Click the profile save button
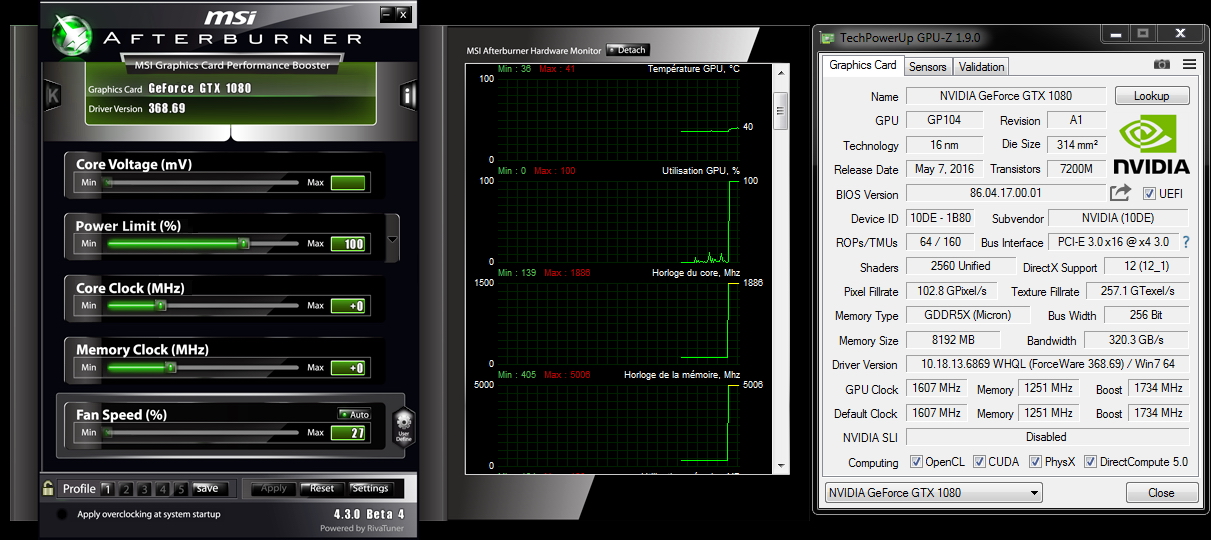Viewport: 1211px width, 540px height. click(207, 489)
